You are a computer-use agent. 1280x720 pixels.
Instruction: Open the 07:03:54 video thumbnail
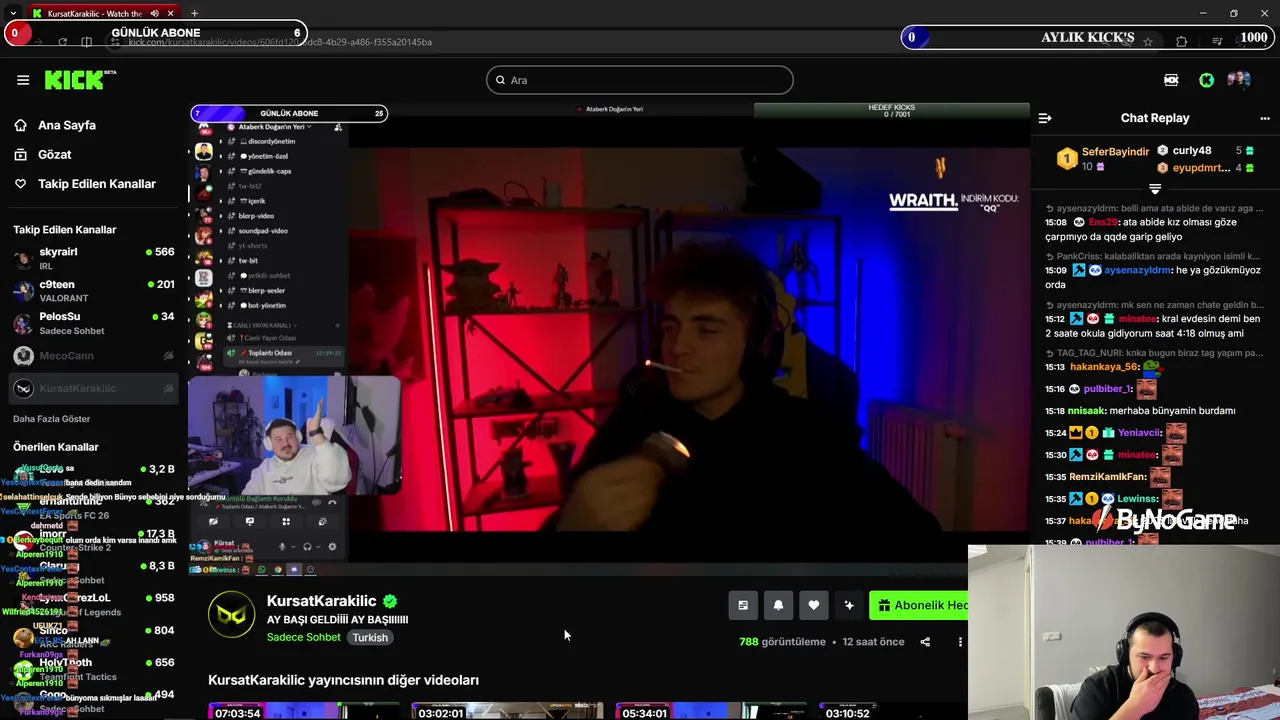tap(303, 711)
